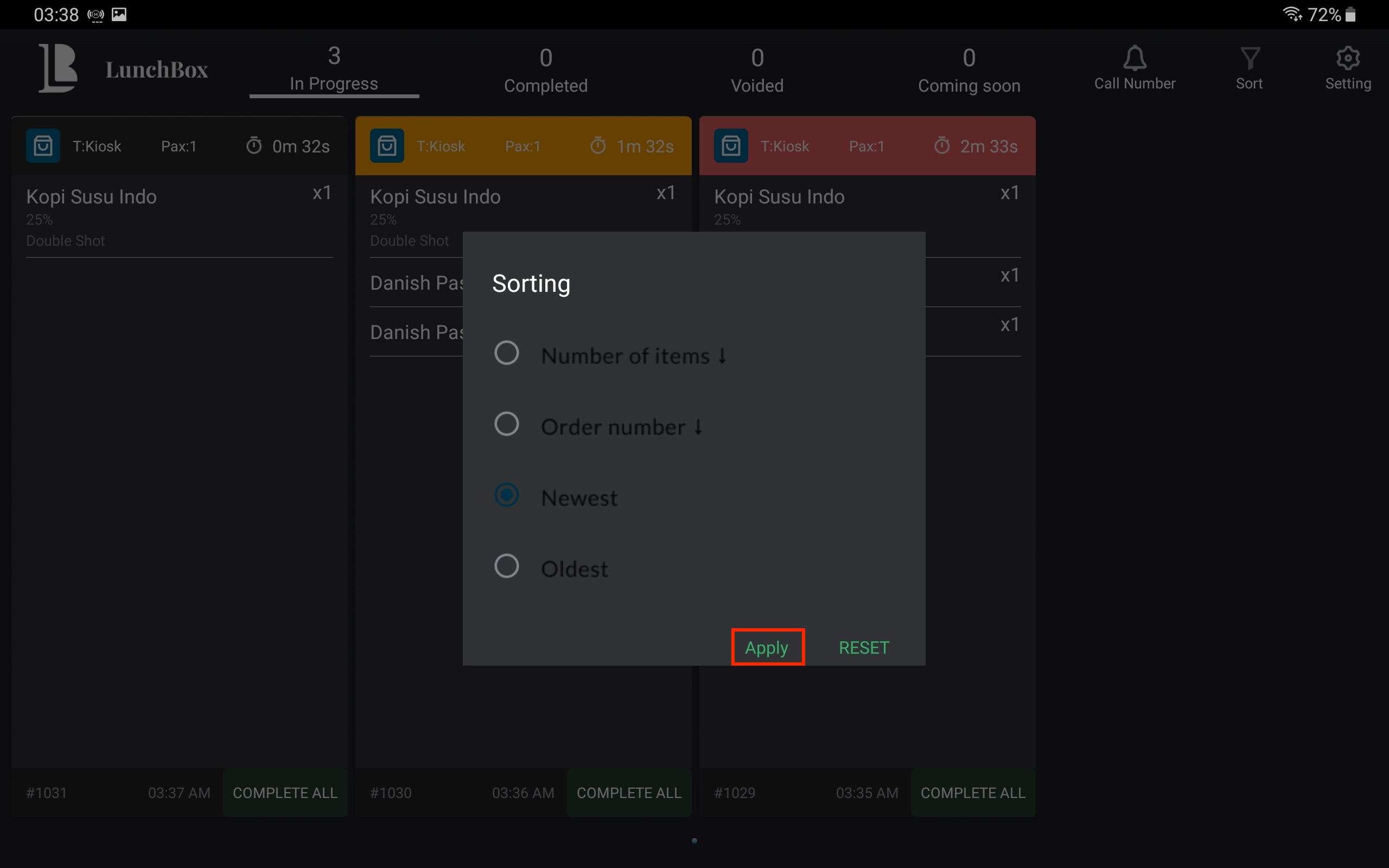Complete all items for order #1029

[973, 793]
